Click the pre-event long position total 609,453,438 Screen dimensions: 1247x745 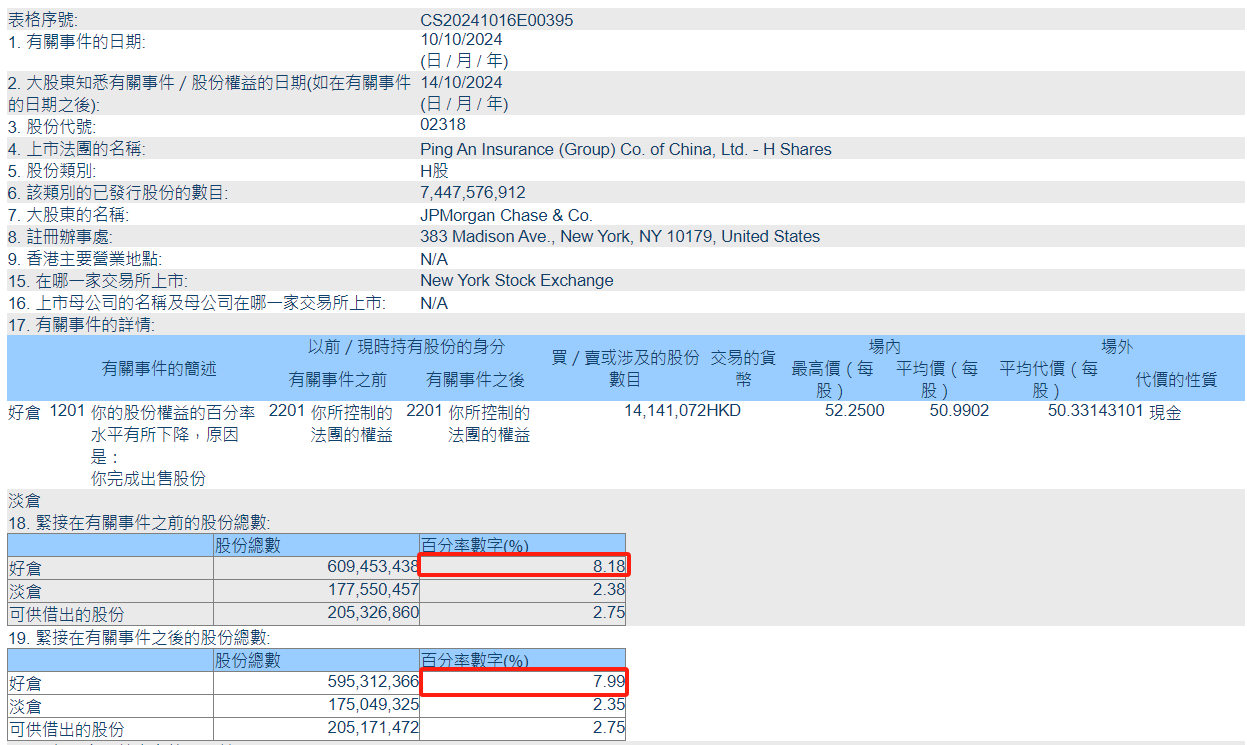click(373, 567)
